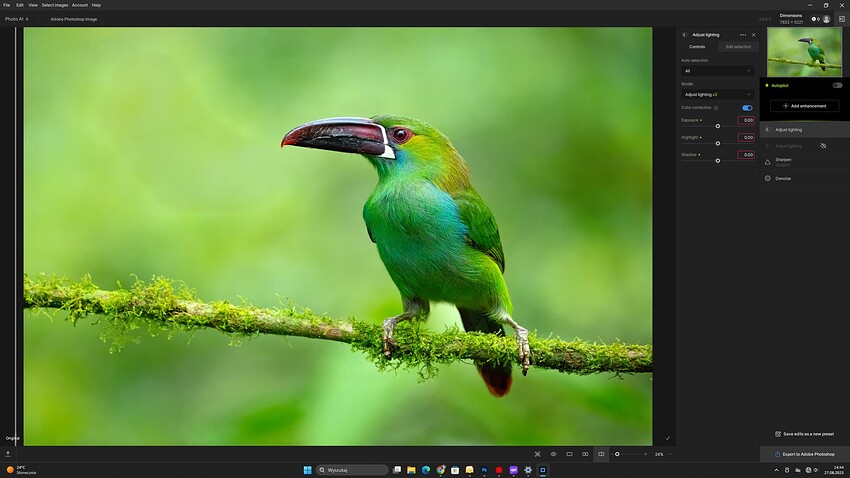Open the Auto selection dropdown
This screenshot has width=850, height=478.
click(717, 71)
